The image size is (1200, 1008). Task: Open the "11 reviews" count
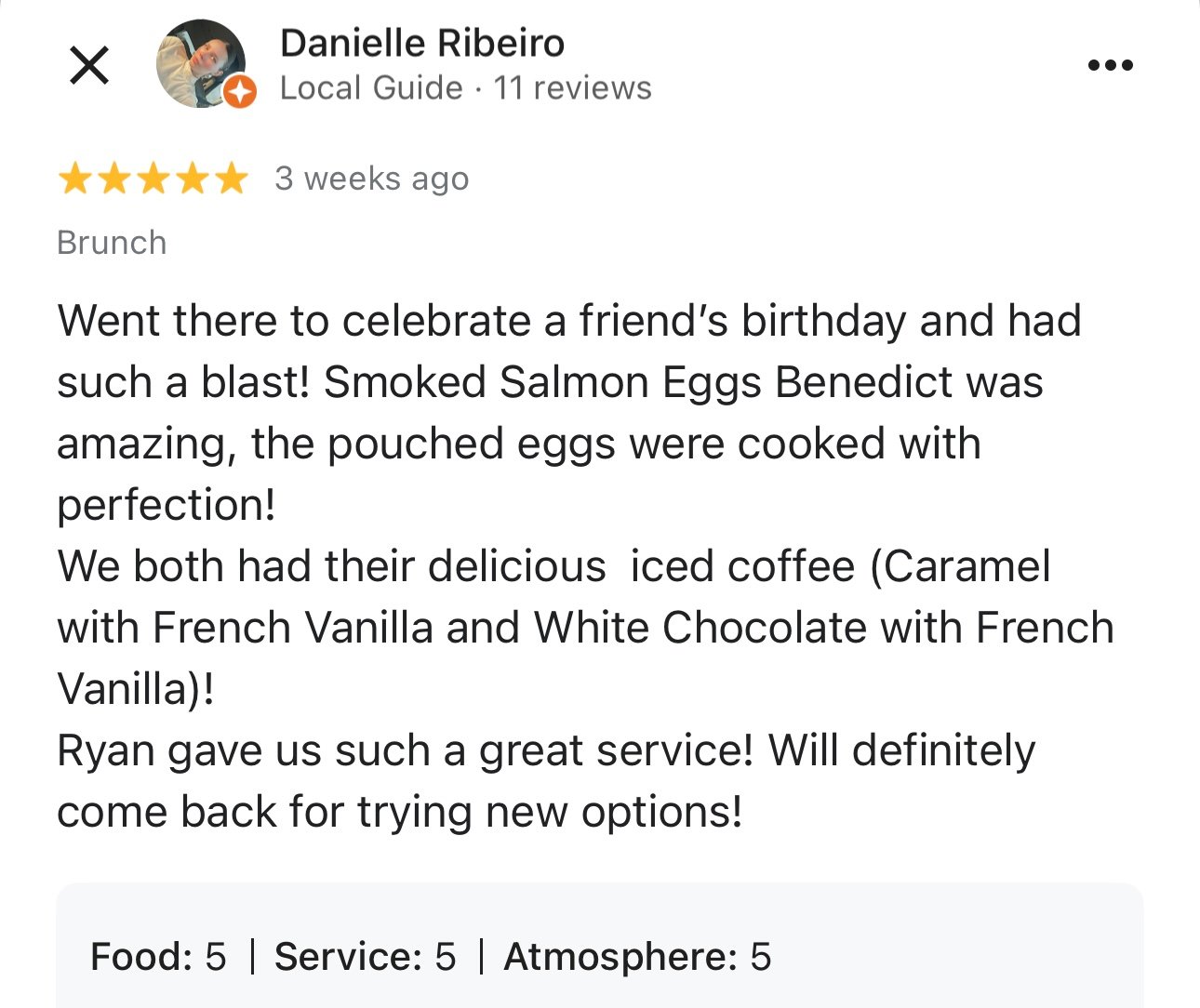(572, 87)
